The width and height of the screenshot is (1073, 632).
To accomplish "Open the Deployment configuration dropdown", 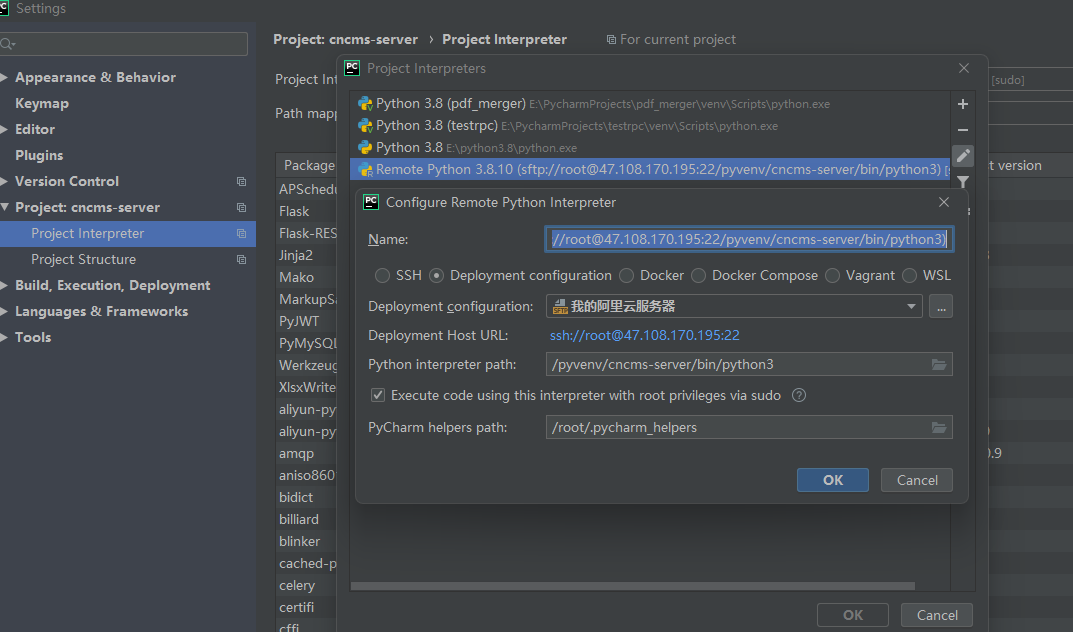I will [734, 306].
